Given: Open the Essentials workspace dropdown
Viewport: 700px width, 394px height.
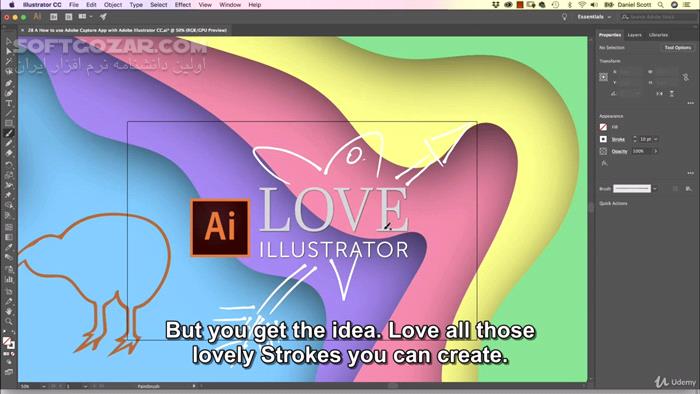Looking at the screenshot, I should 594,17.
